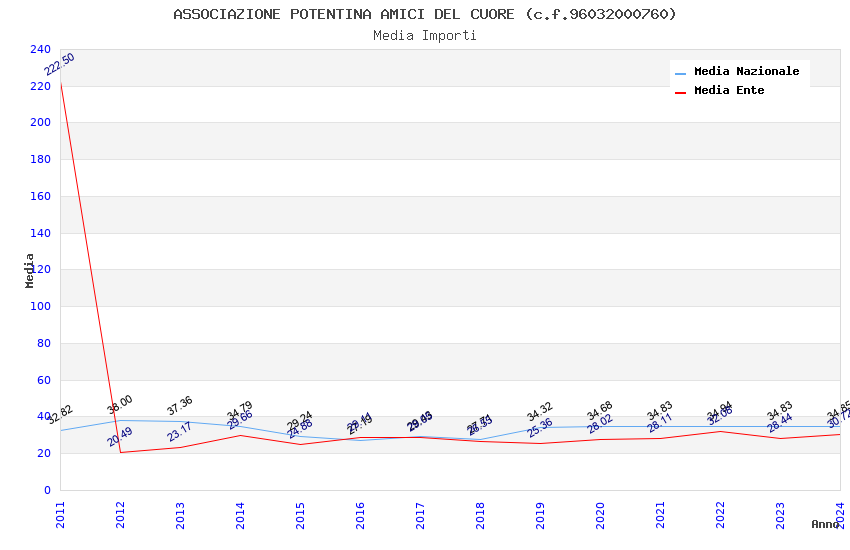Click x-axis year label 2021

660,515
